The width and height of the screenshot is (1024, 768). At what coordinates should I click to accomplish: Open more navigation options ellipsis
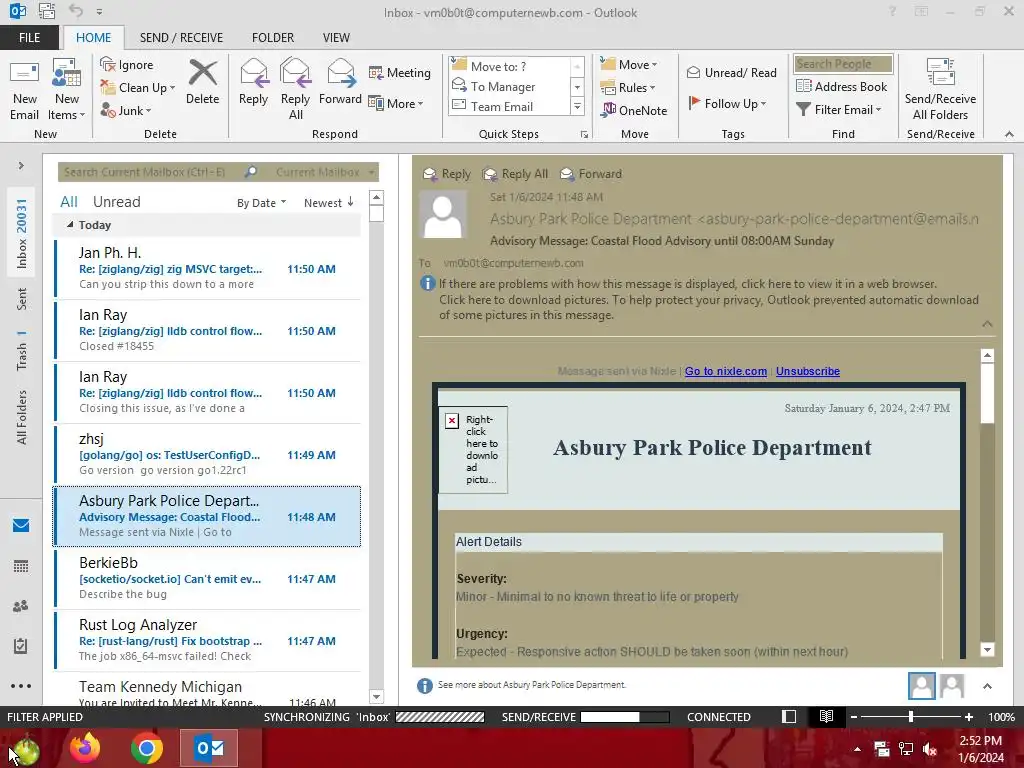coord(21,686)
